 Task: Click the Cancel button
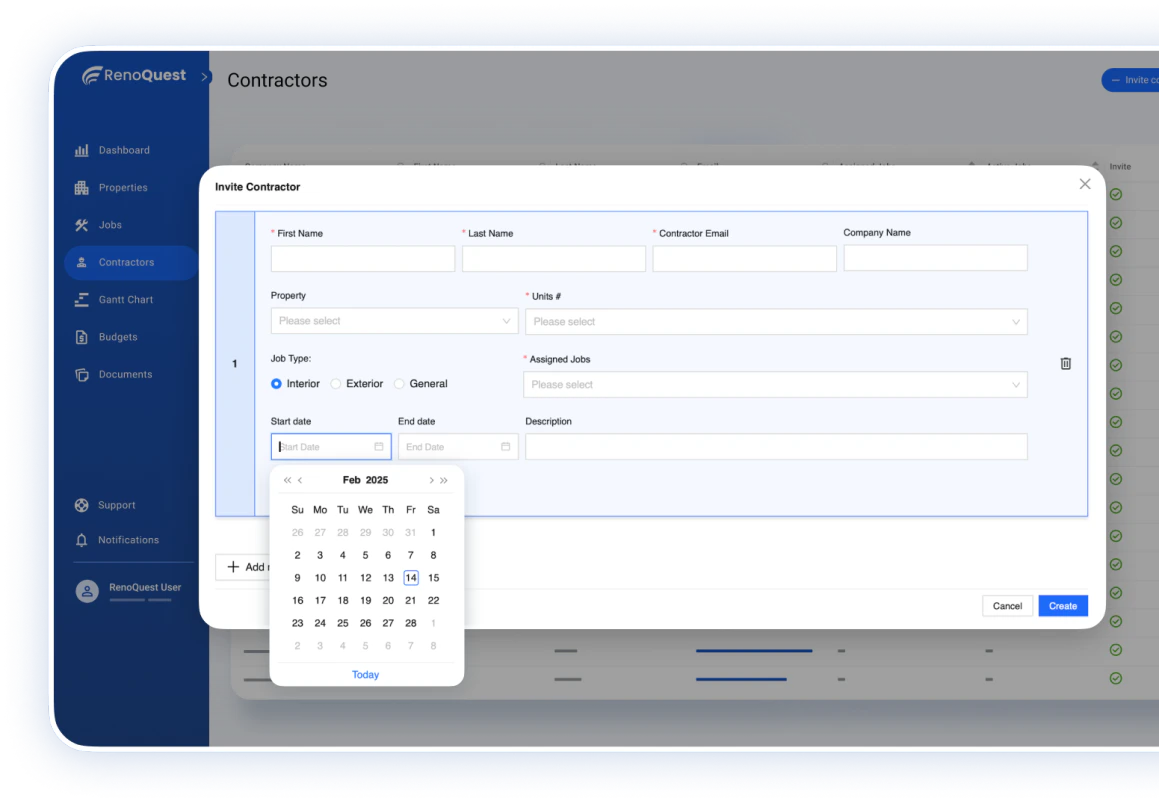1007,606
